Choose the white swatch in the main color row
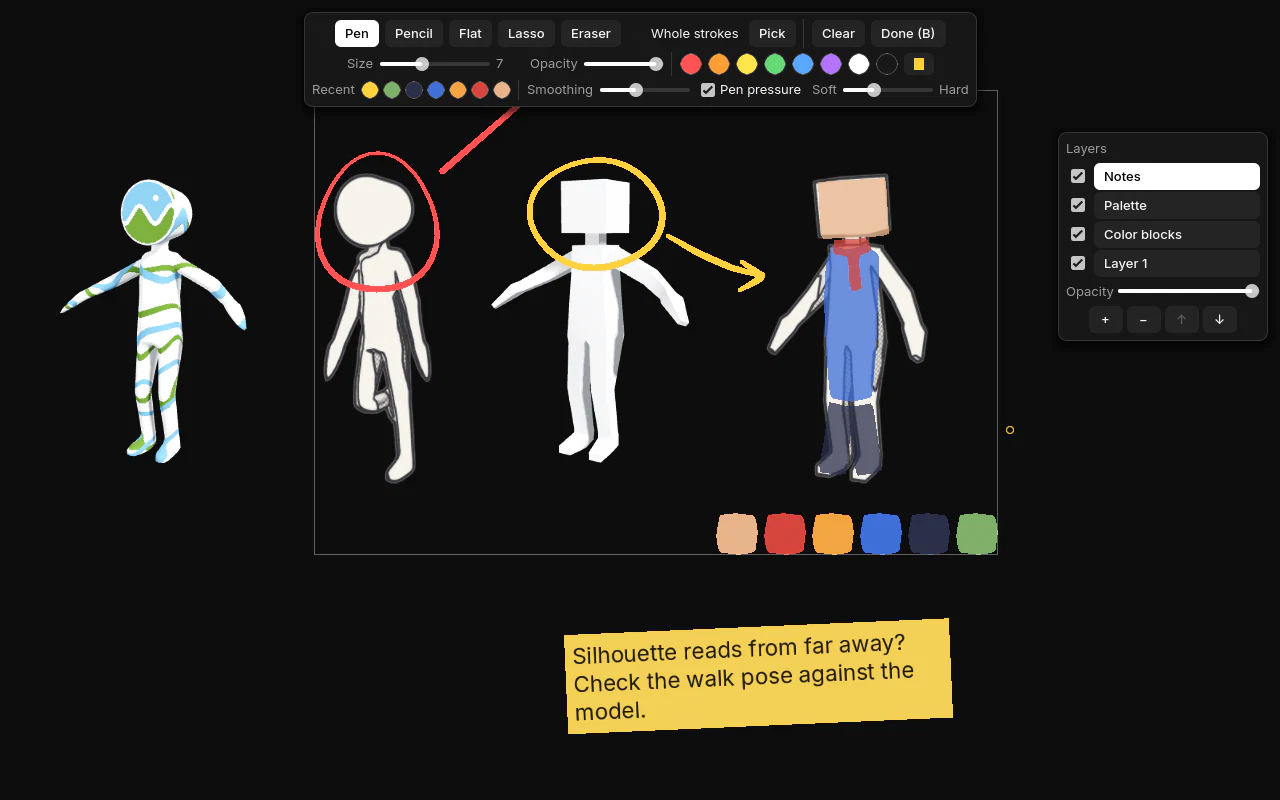The image size is (1280, 800). click(859, 64)
